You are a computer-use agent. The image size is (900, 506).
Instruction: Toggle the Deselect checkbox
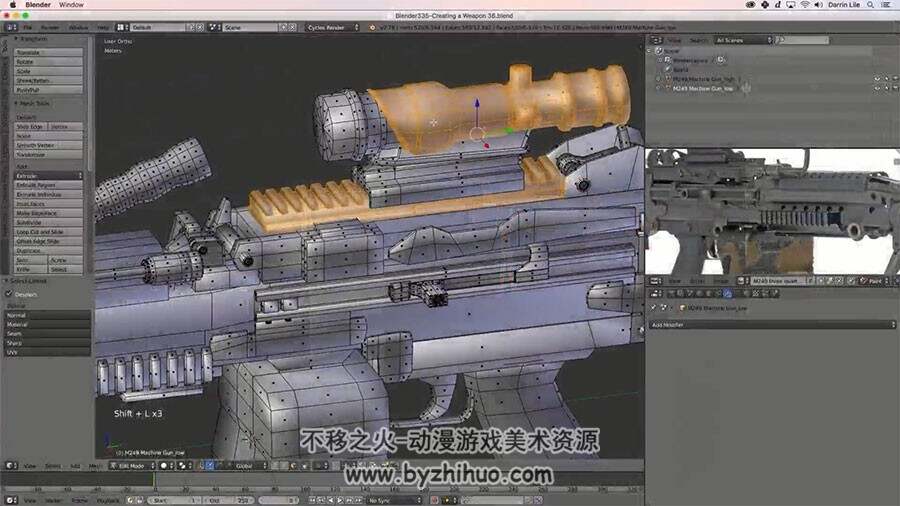click(x=9, y=294)
